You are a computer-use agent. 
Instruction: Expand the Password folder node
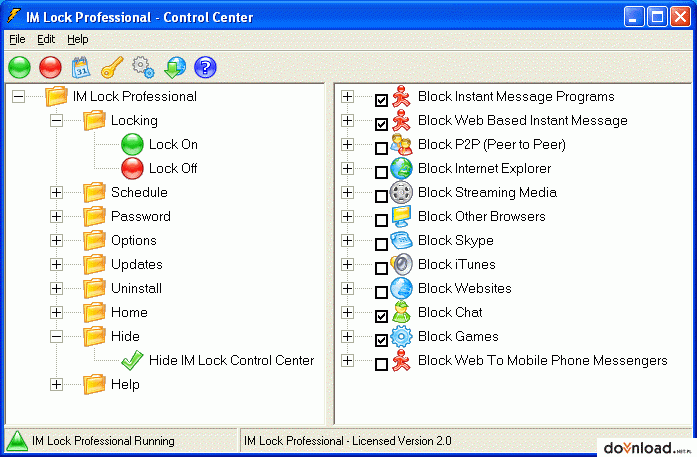56,216
